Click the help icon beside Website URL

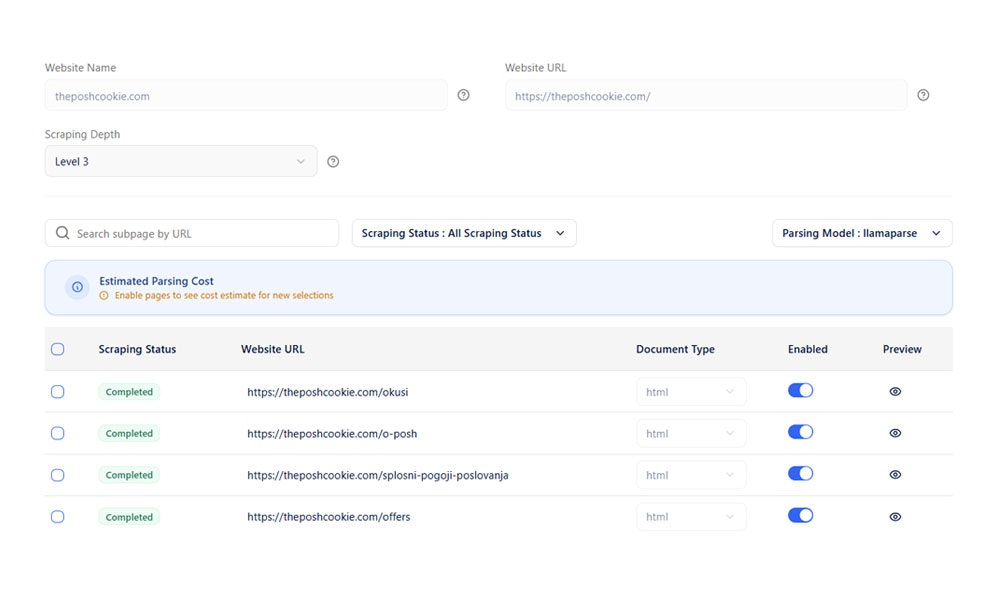(x=923, y=95)
